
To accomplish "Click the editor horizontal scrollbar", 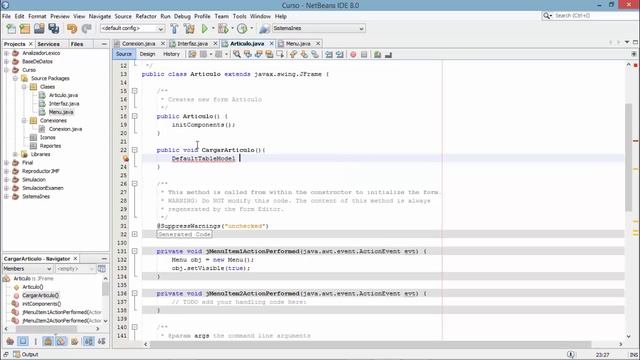I will [371, 344].
